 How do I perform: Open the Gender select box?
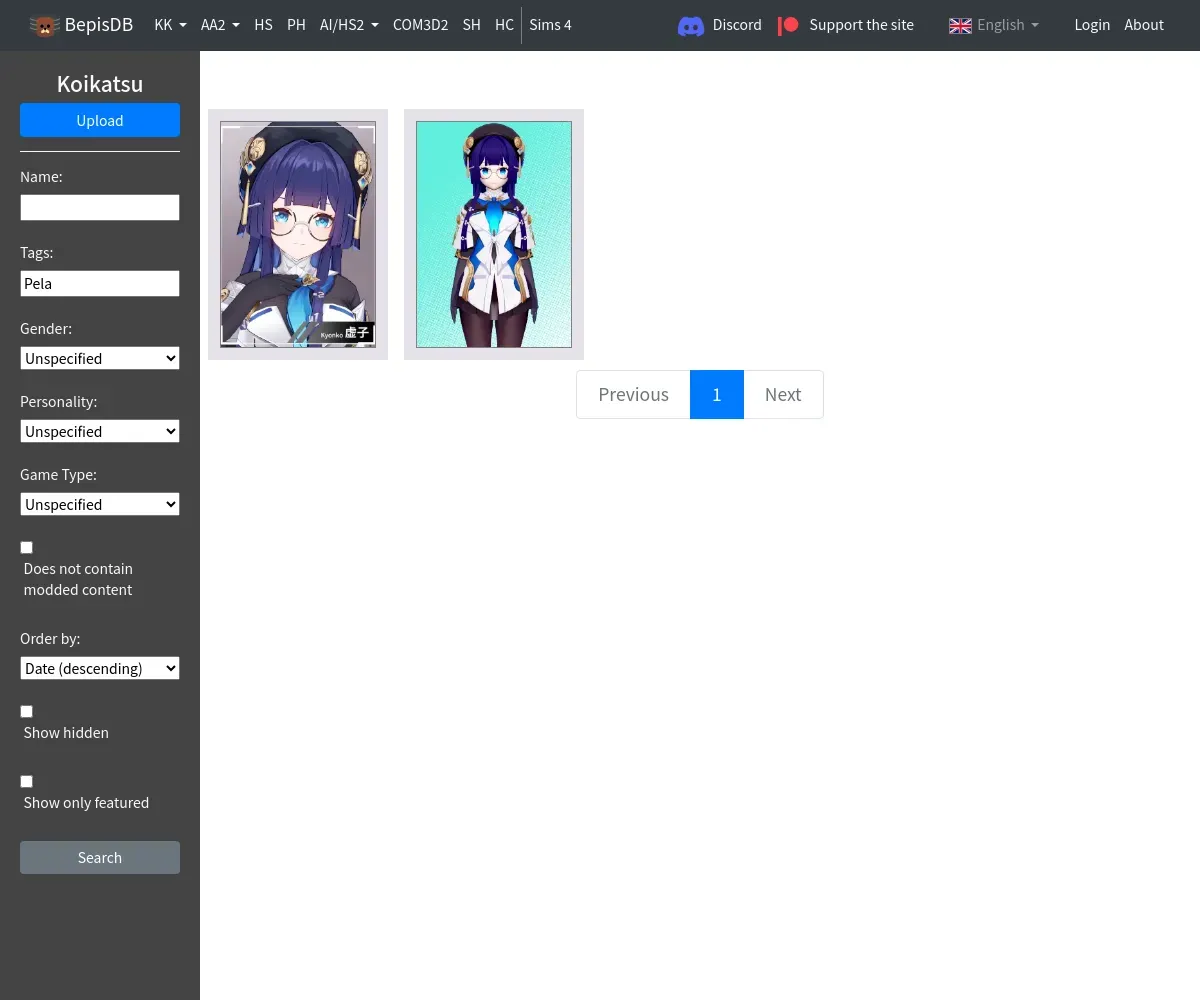coord(100,358)
